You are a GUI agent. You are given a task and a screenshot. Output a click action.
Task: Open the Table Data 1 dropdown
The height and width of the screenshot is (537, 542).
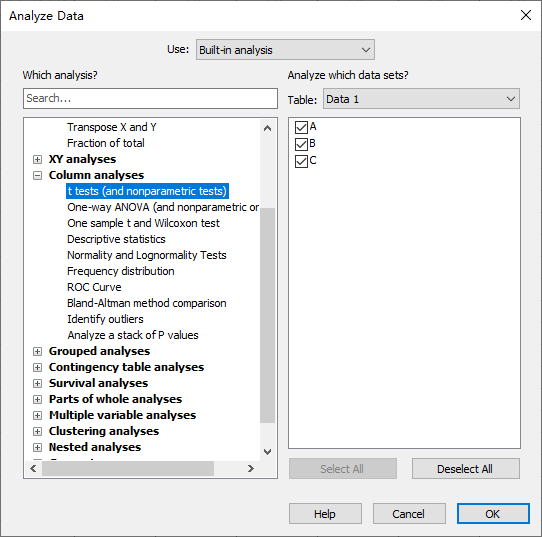(x=421, y=99)
